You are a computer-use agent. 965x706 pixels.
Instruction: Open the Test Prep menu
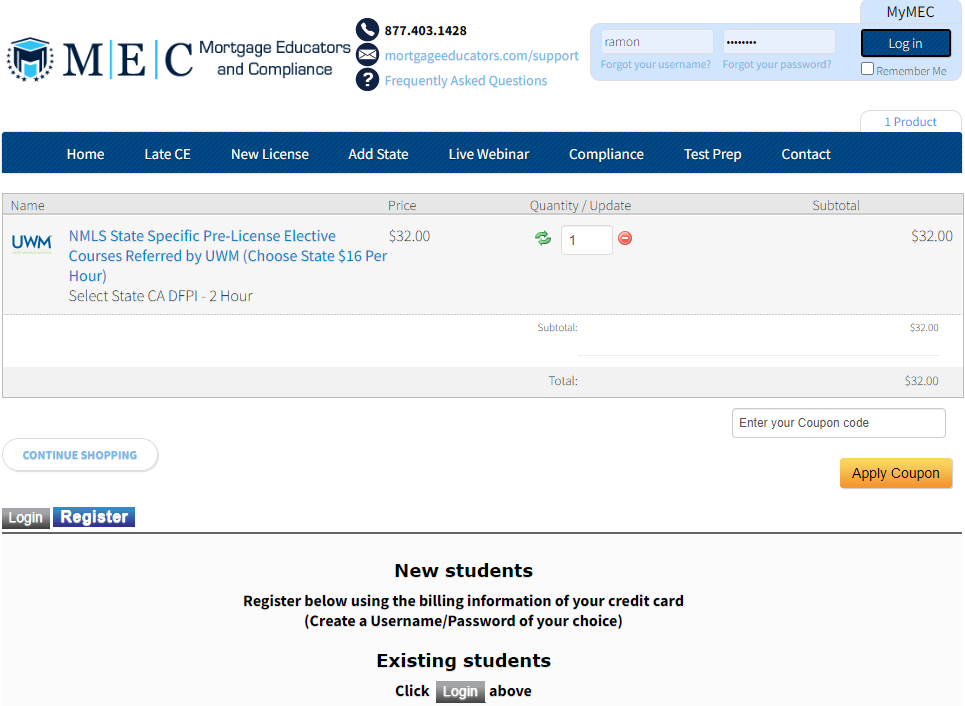click(x=713, y=154)
